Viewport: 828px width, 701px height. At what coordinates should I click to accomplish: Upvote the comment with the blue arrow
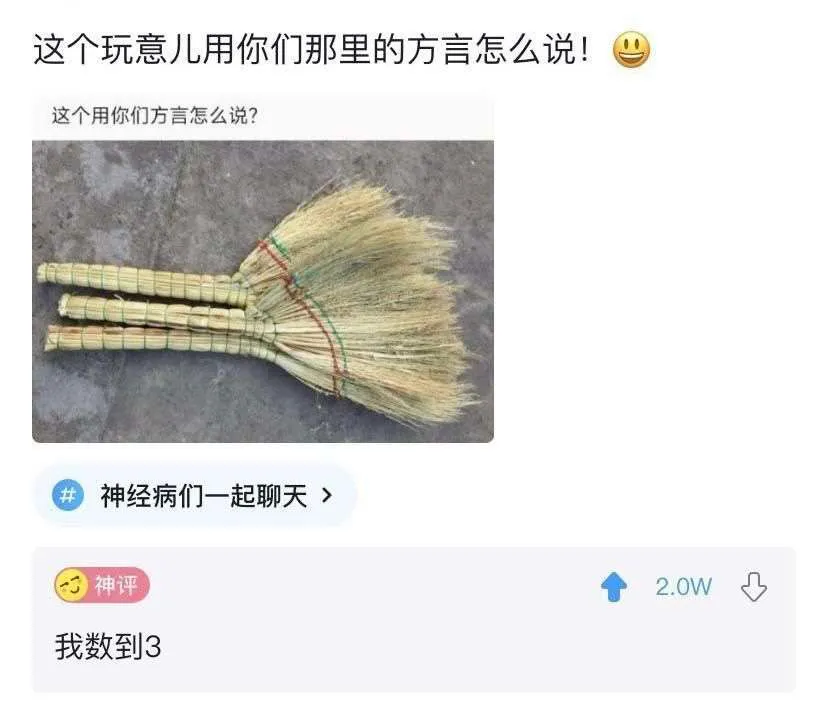coord(614,586)
